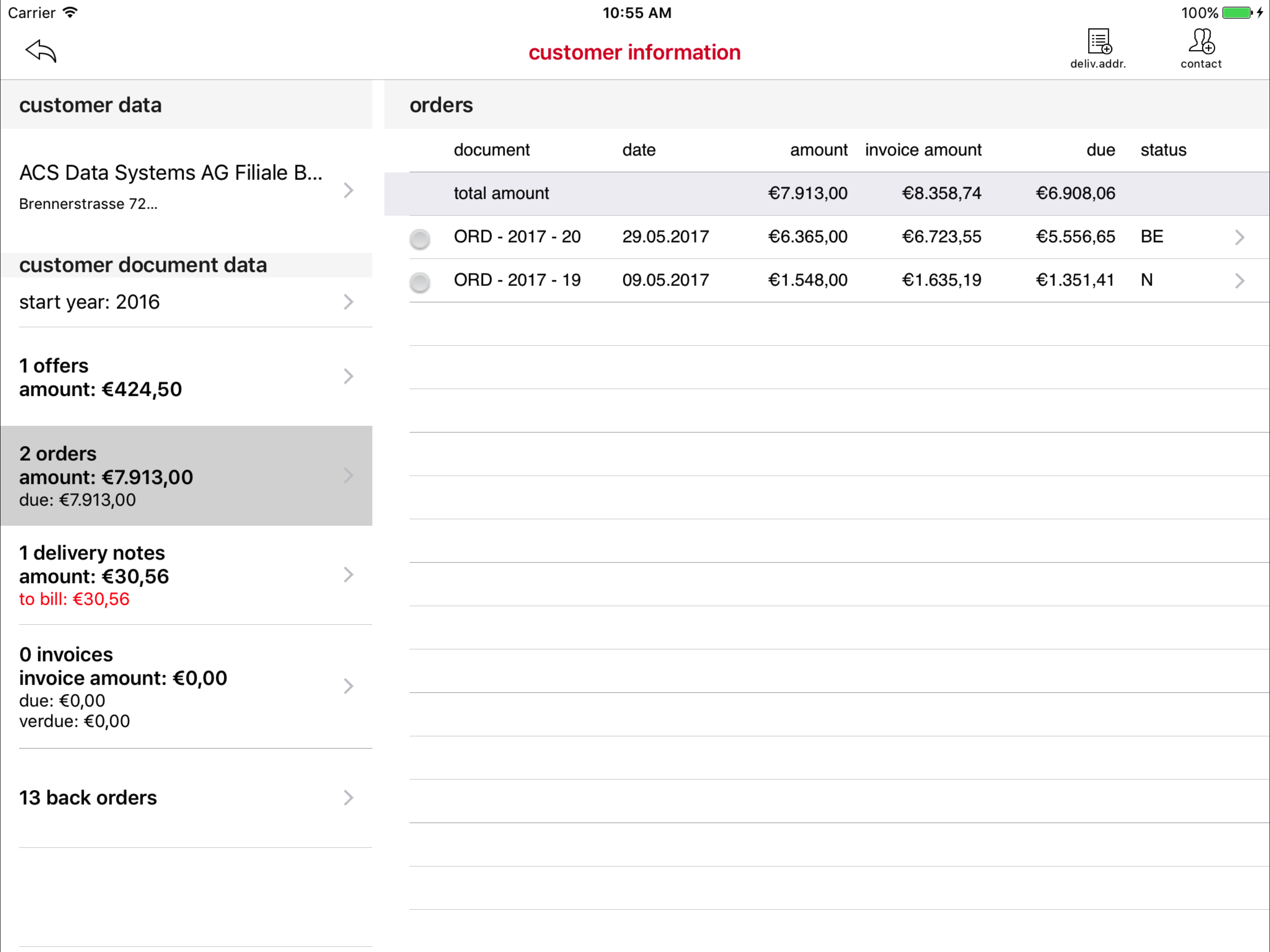
Task: Expand the 1 delivery notes chevron
Action: point(349,575)
